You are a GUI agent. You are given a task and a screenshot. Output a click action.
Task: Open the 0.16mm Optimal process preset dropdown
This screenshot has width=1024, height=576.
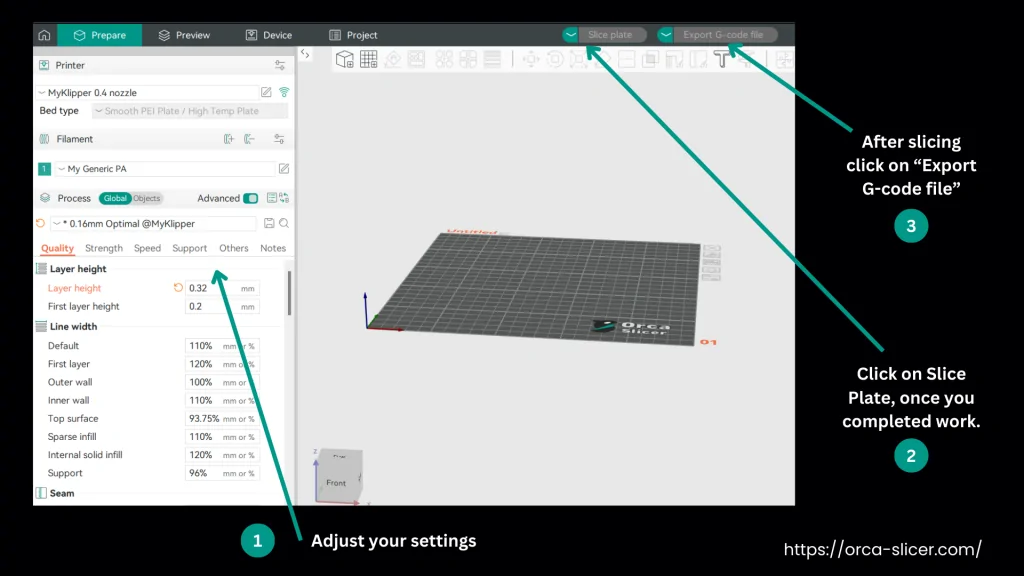[x=153, y=223]
